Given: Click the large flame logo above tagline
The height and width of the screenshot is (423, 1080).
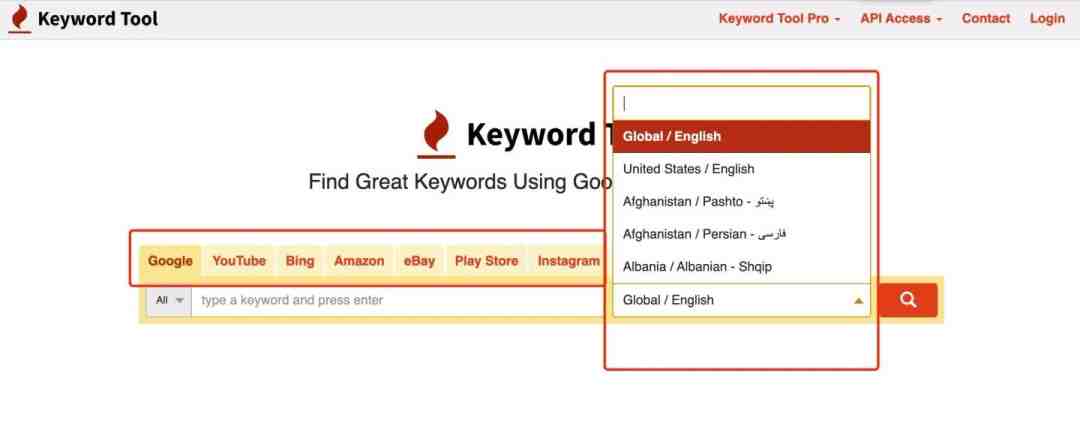Looking at the screenshot, I should pos(436,134).
